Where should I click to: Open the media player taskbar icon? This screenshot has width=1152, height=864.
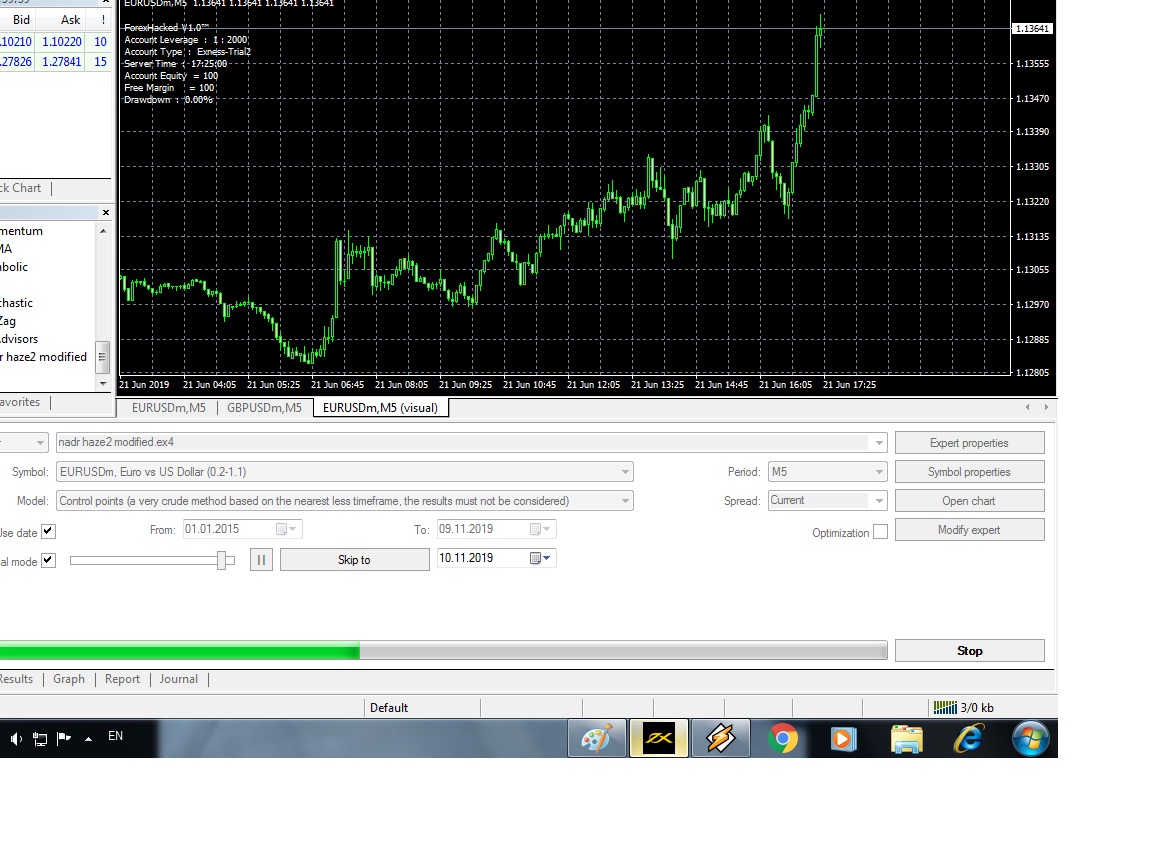[x=843, y=738]
